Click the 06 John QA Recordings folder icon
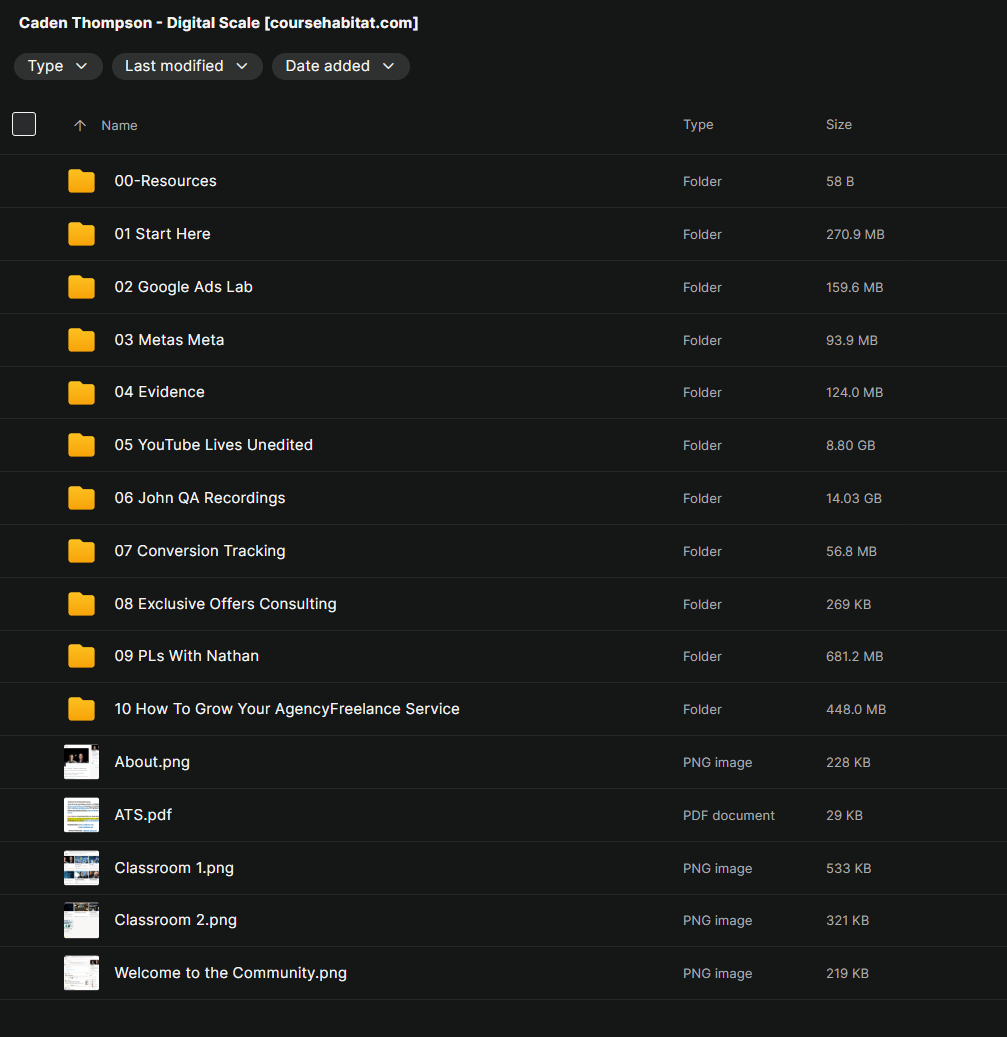Screen dimensions: 1007x1037 pyautogui.click(x=81, y=498)
